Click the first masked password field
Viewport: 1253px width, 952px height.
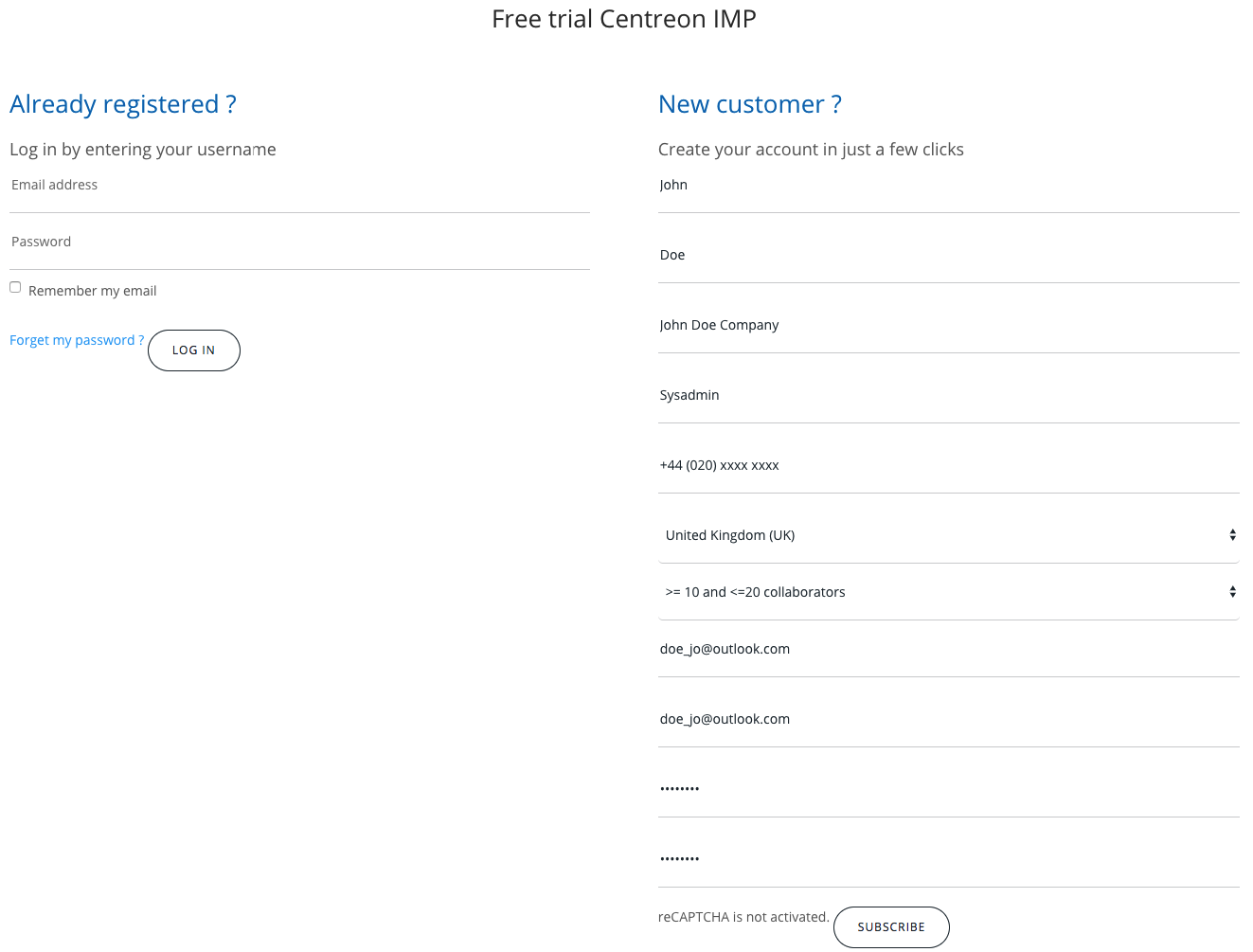[948, 790]
